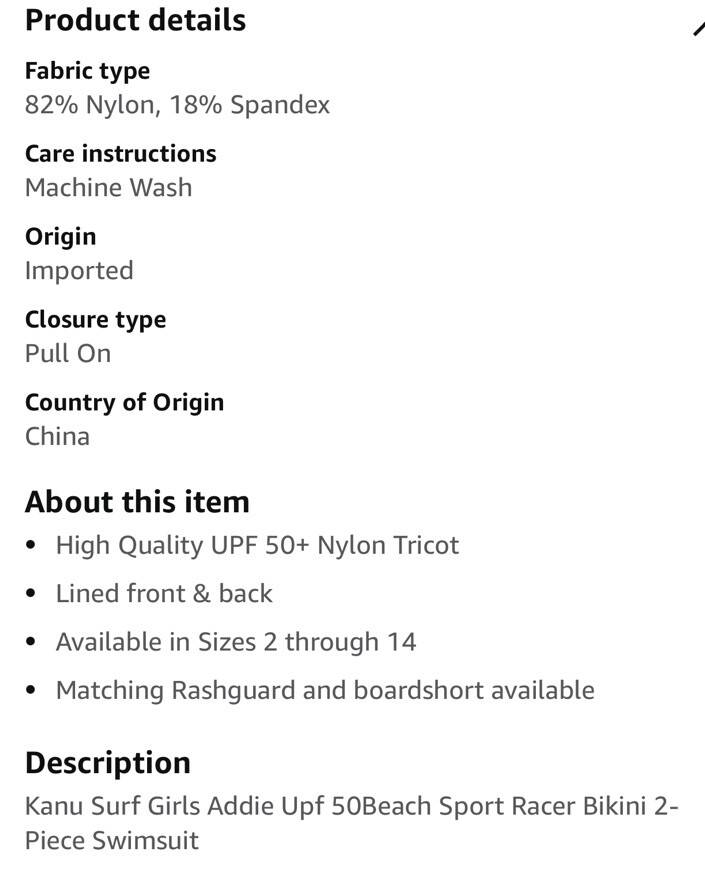Screen dimensions: 705x871
Task: Tap the About this item heading
Action: [x=137, y=502]
